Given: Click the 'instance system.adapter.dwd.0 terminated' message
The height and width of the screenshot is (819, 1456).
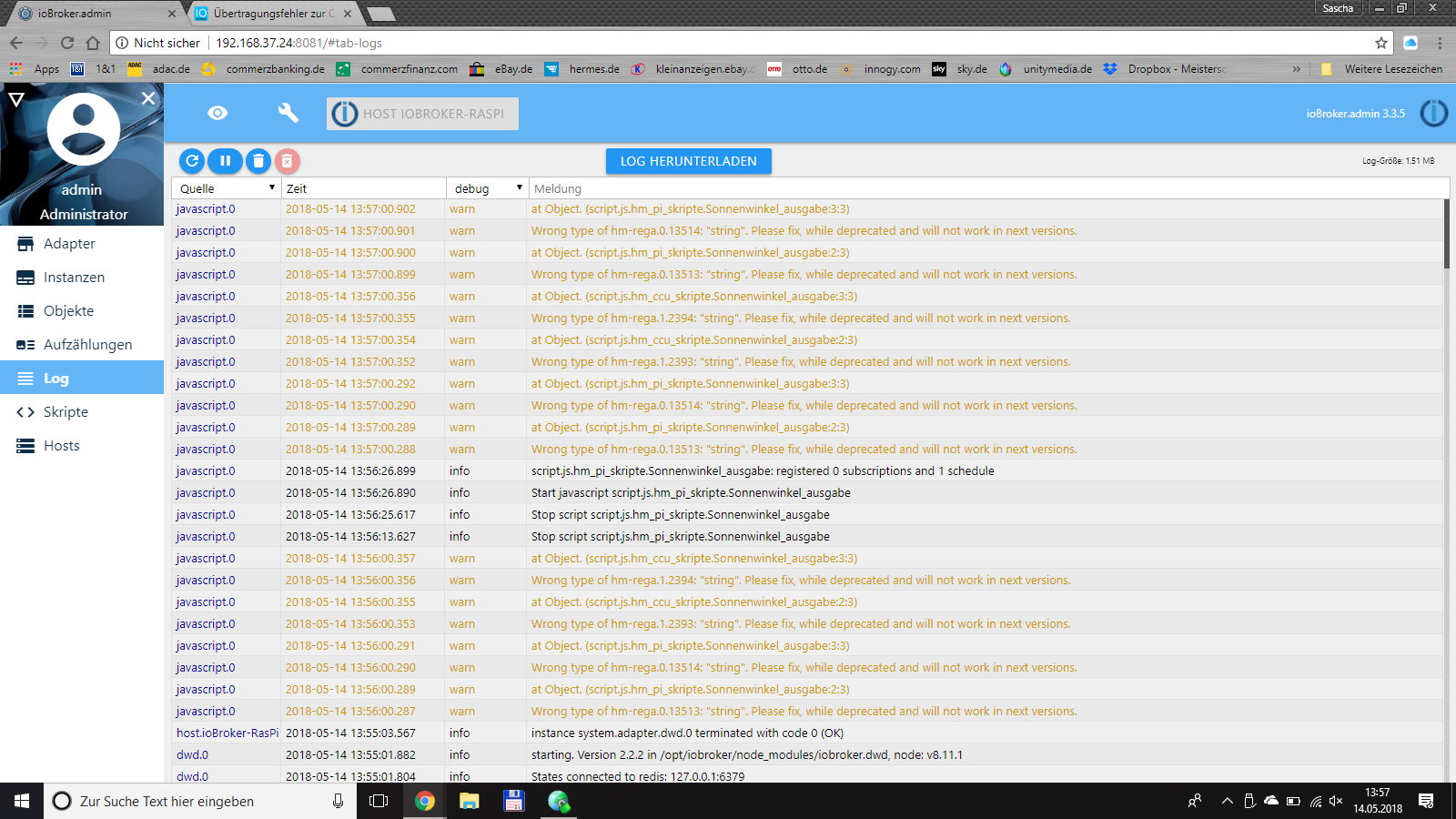Looking at the screenshot, I should (687, 733).
